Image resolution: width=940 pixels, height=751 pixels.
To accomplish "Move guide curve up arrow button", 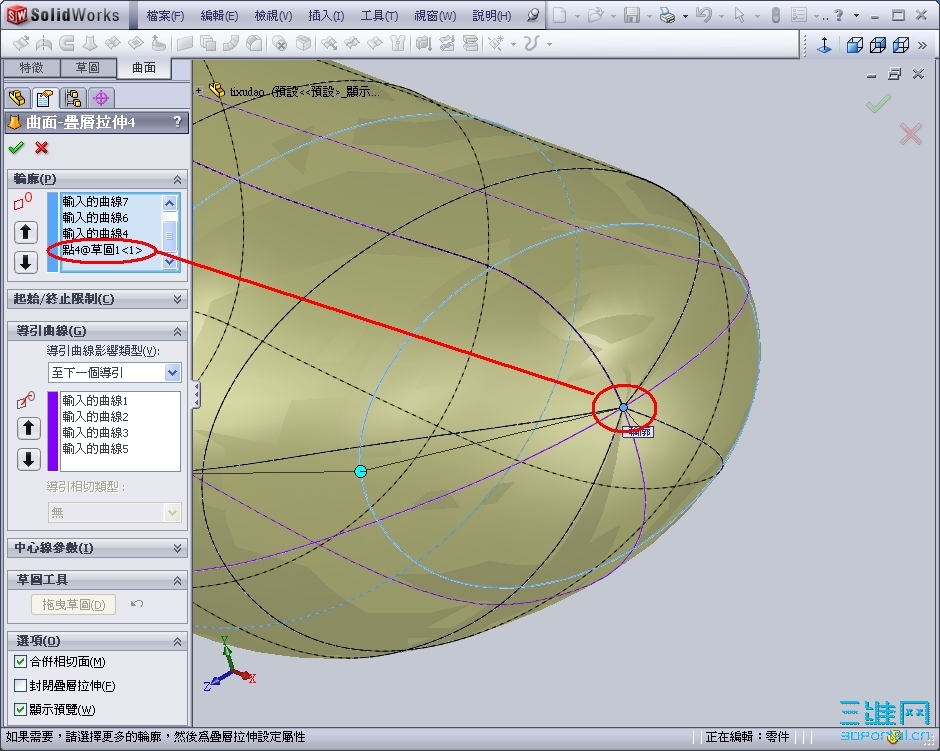I will (x=28, y=428).
